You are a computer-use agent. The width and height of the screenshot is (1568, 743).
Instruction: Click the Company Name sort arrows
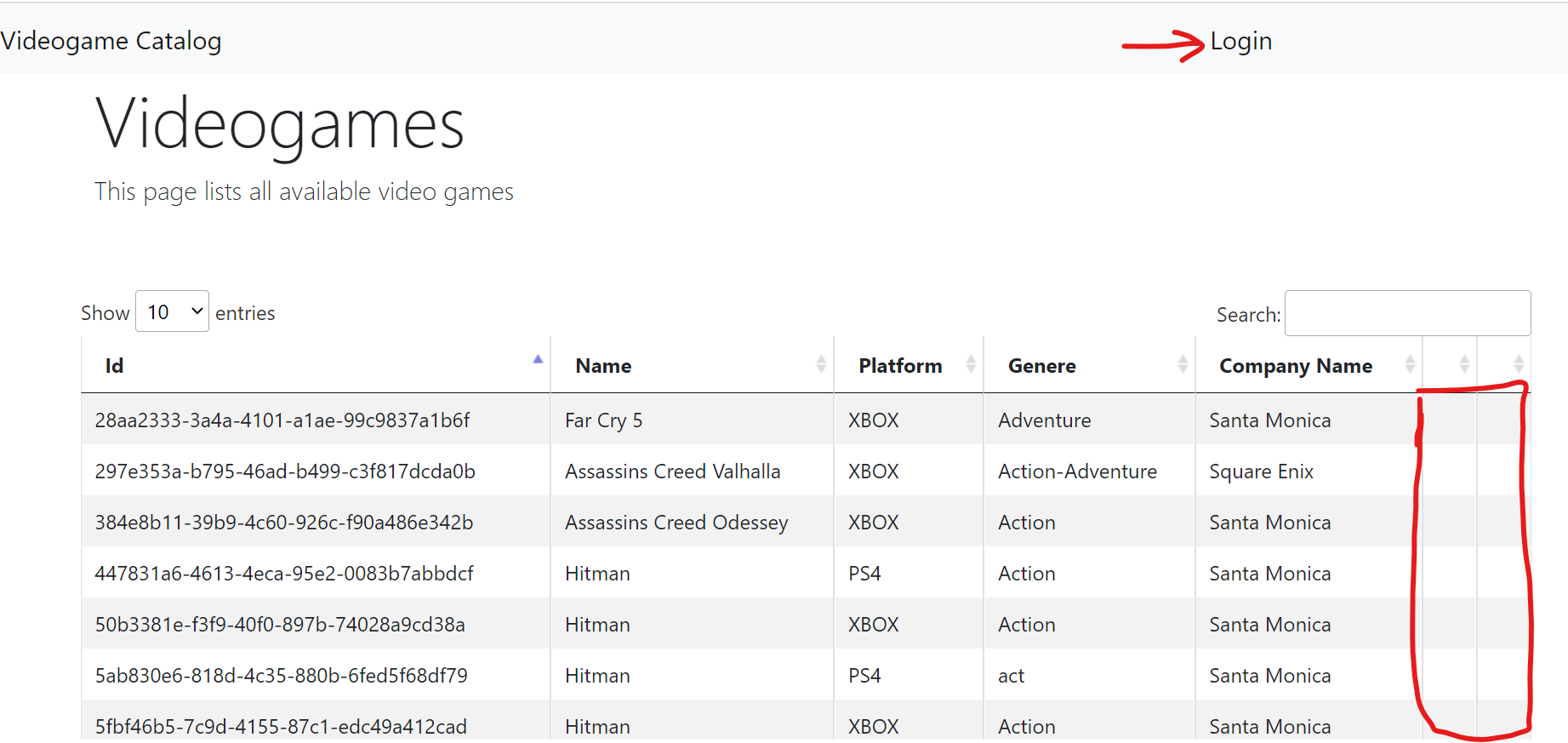coord(1410,364)
